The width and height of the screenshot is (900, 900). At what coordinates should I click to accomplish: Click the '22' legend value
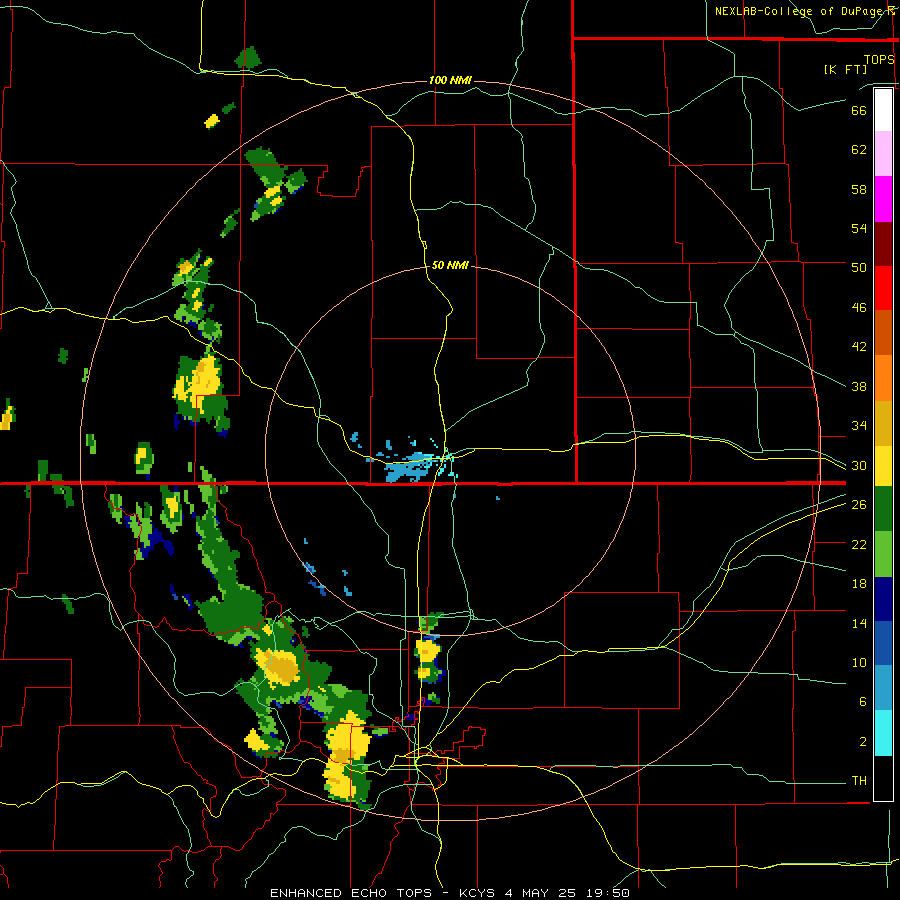tap(859, 544)
